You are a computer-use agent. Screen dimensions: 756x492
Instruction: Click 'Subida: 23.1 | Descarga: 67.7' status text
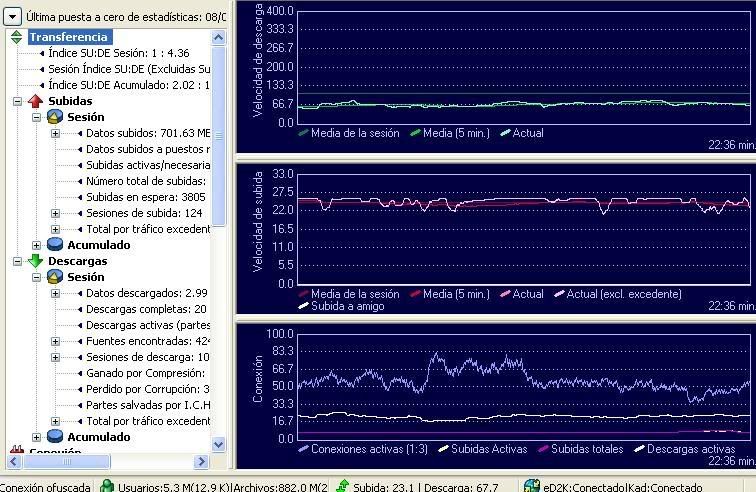426,487
